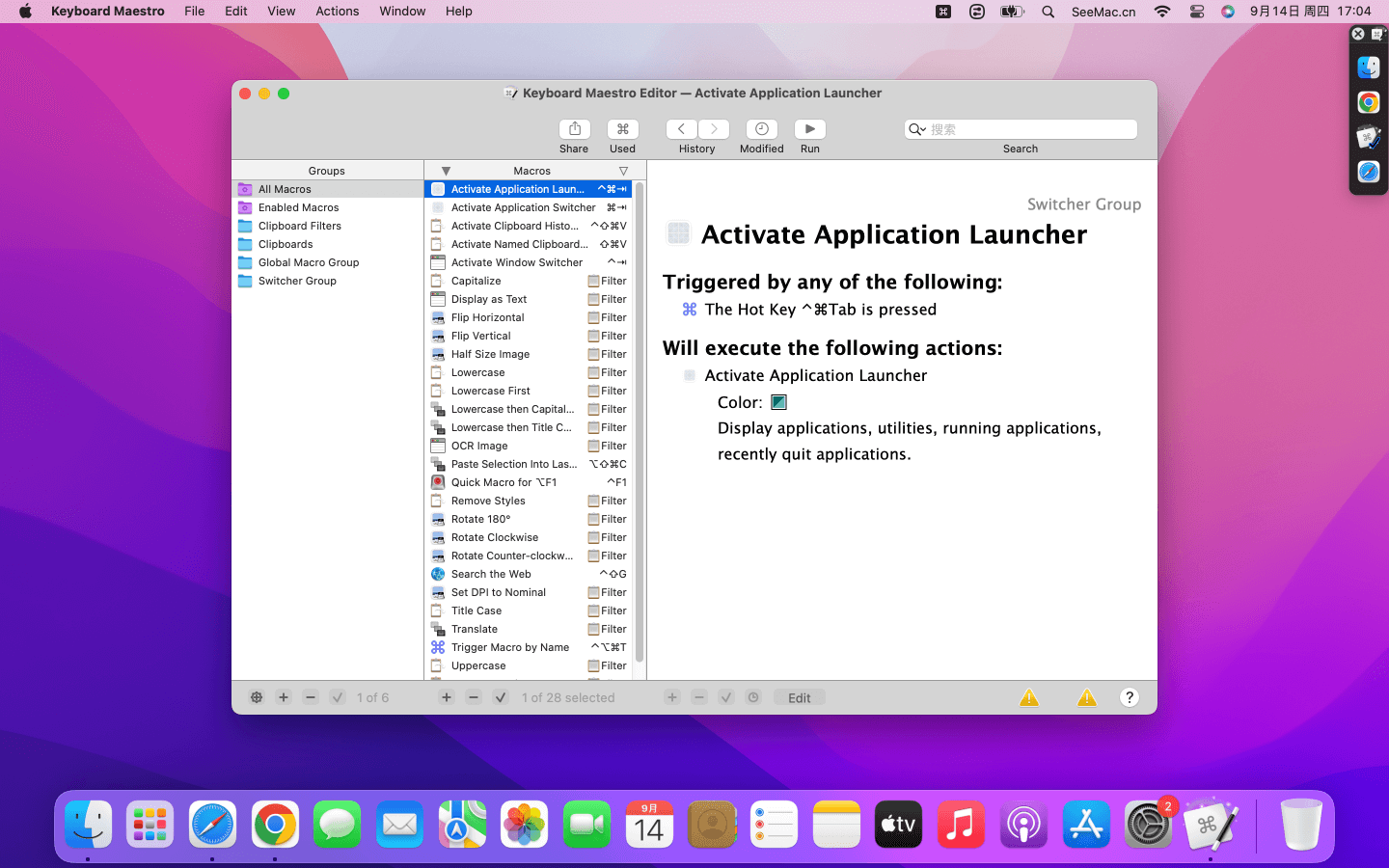1389x868 pixels.
Task: Select Activate Clipboard History macro
Action: click(x=529, y=226)
